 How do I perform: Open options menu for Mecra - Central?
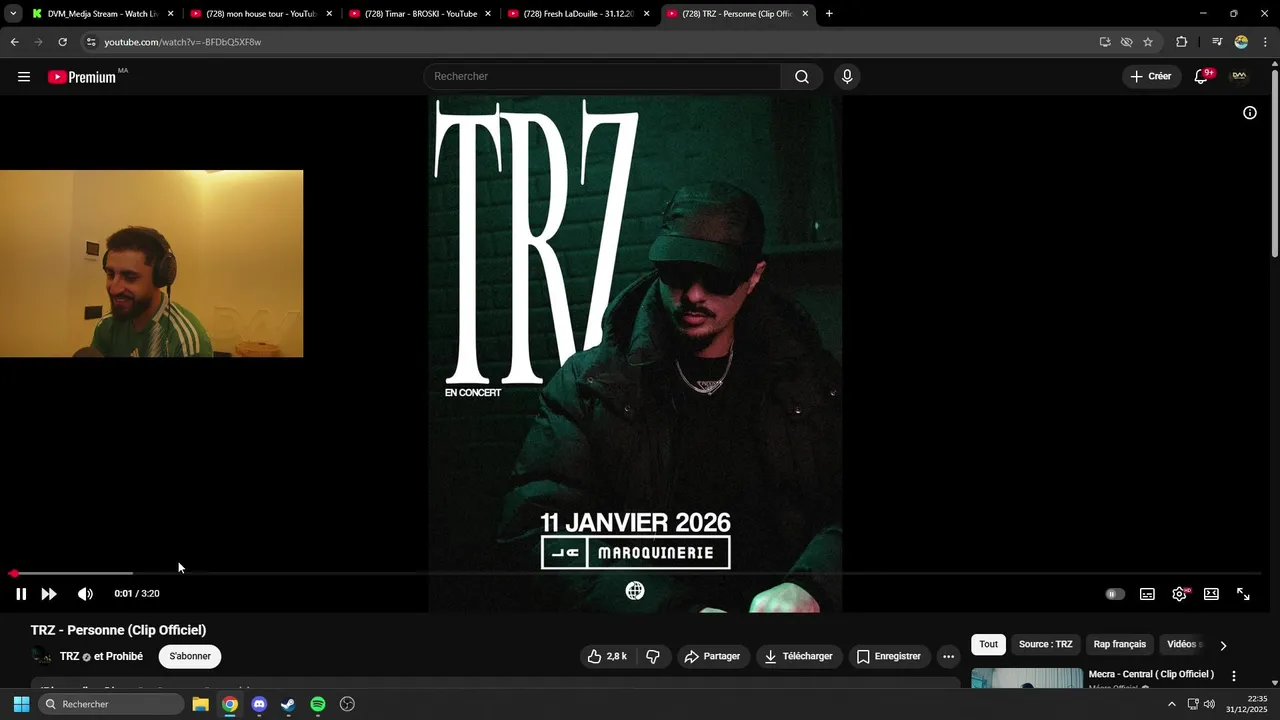[1233, 677]
